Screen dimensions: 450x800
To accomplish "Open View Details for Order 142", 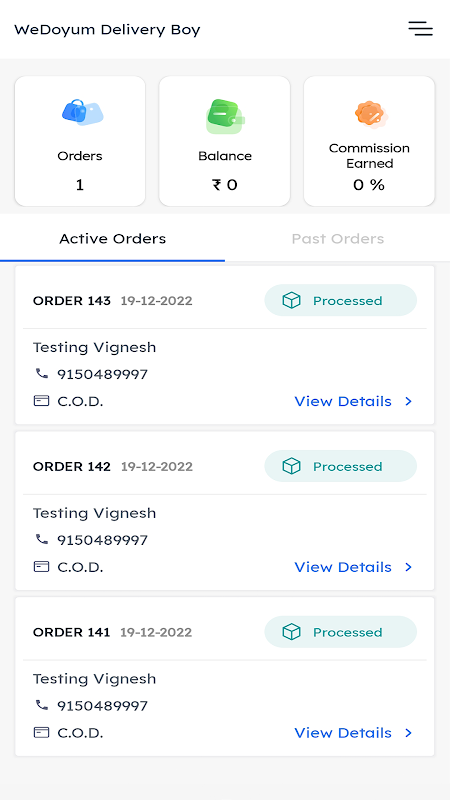I will tap(343, 567).
